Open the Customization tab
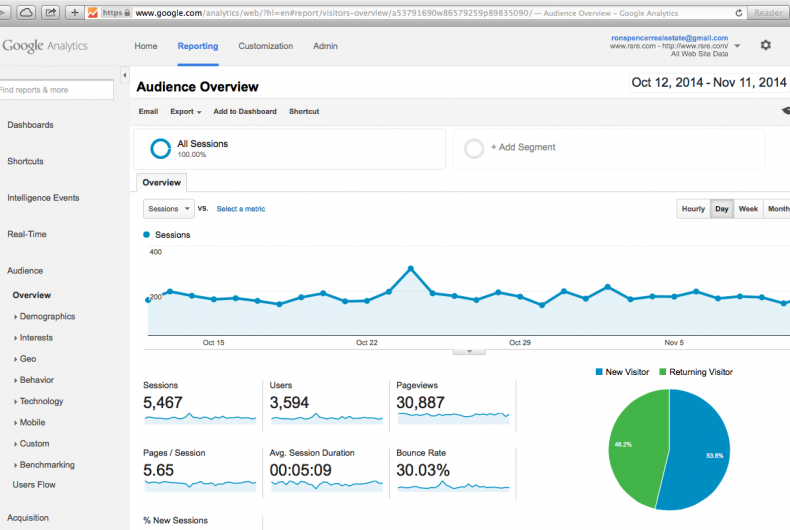The height and width of the screenshot is (530, 790). 266,46
